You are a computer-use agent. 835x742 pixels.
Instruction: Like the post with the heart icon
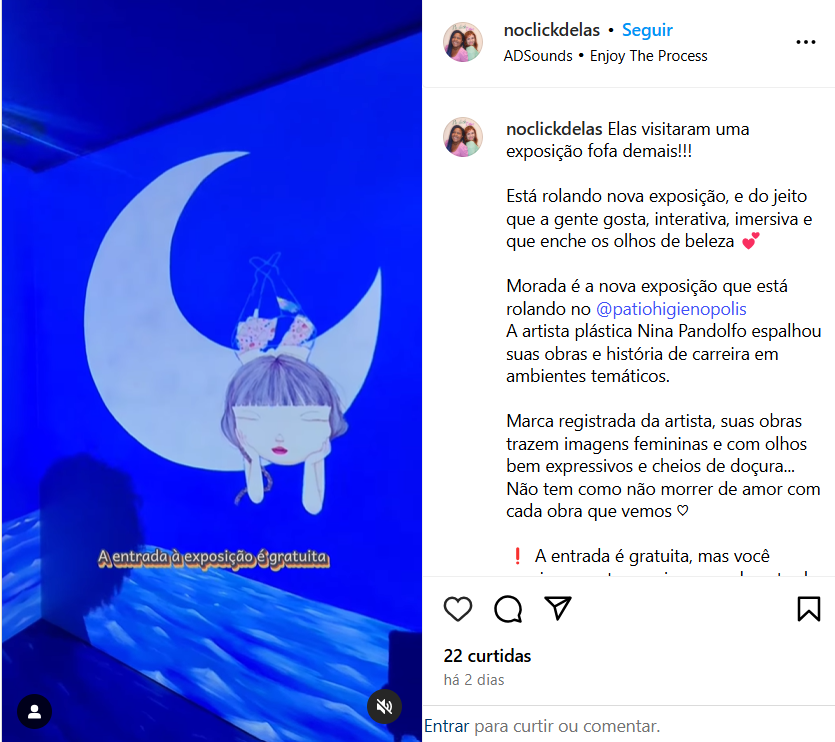point(458,609)
